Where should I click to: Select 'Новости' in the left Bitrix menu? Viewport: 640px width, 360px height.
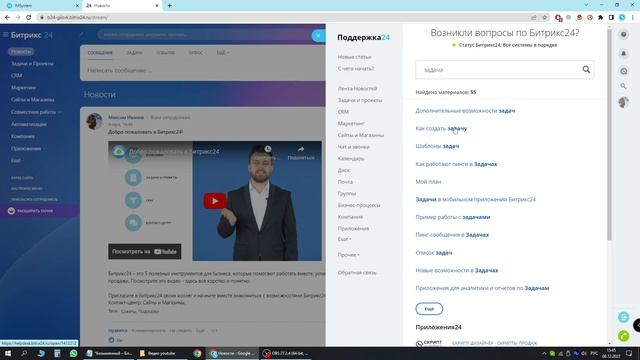coord(21,51)
